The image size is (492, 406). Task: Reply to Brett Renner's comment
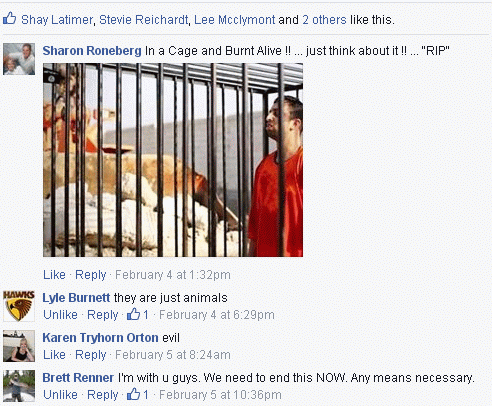[x=103, y=395]
